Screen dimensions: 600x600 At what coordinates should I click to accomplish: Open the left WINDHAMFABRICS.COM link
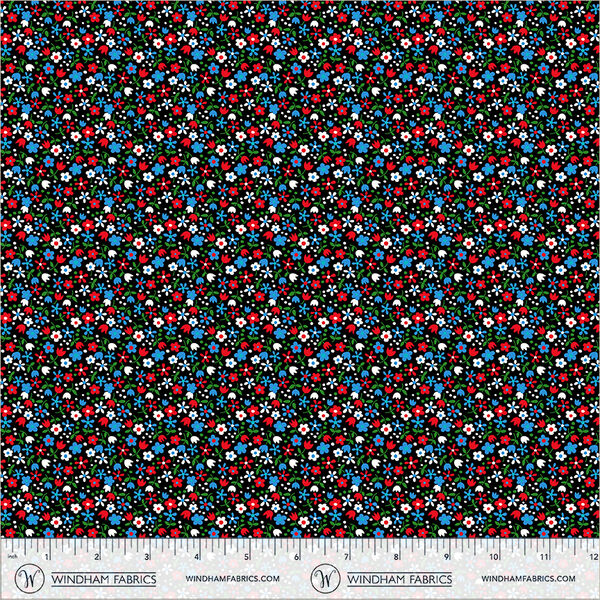(x=233, y=579)
